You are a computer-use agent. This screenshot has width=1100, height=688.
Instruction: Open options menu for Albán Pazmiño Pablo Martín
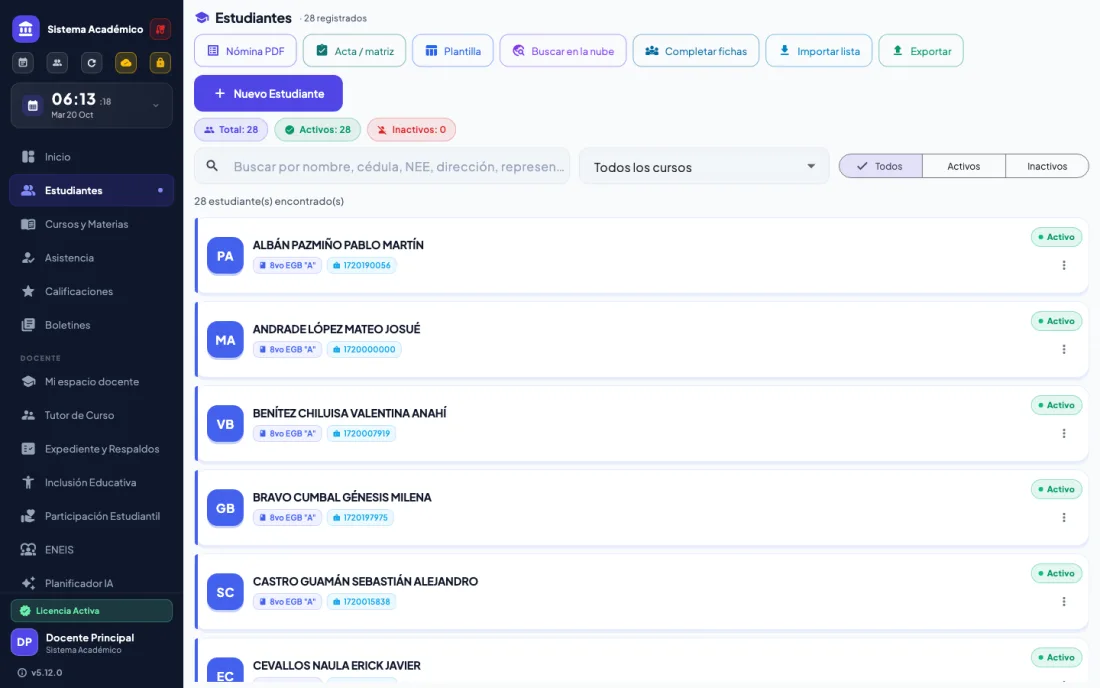click(1064, 265)
